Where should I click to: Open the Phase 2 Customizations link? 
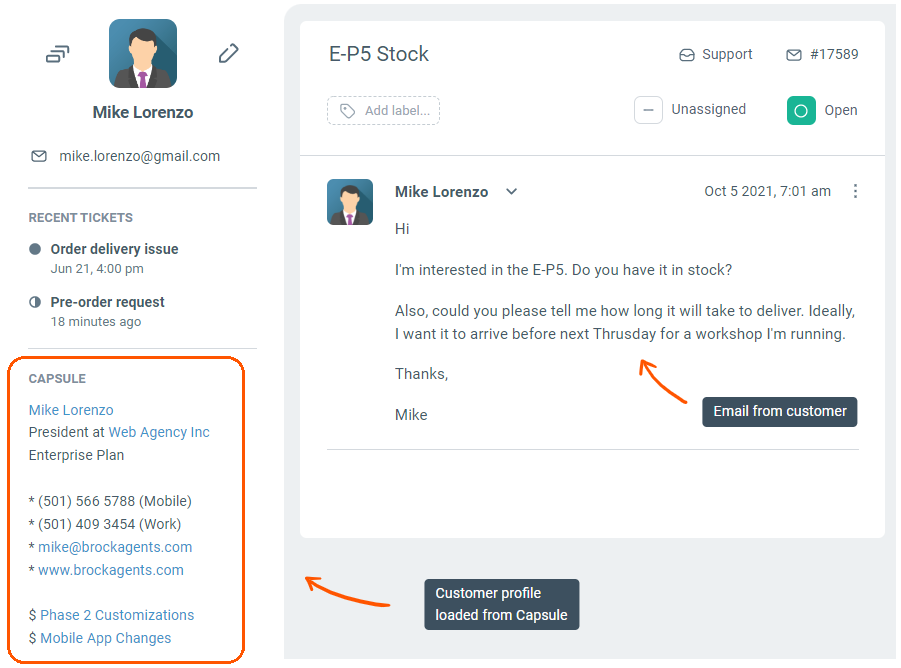pos(117,615)
